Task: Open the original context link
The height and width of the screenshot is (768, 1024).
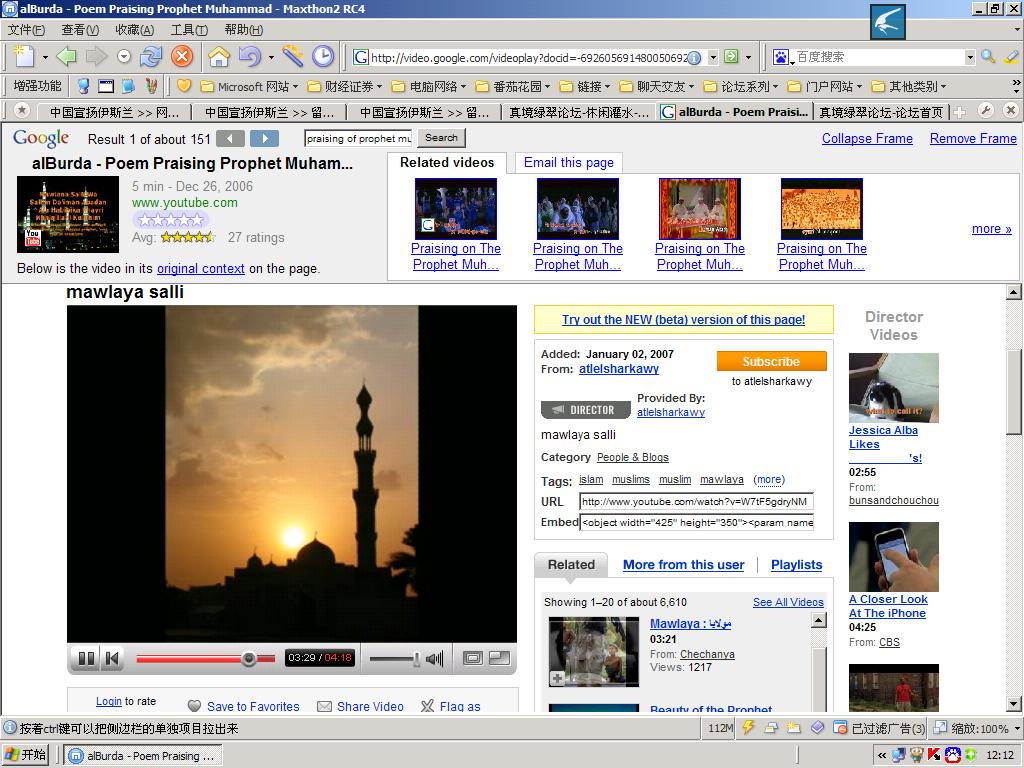Action: click(x=200, y=268)
